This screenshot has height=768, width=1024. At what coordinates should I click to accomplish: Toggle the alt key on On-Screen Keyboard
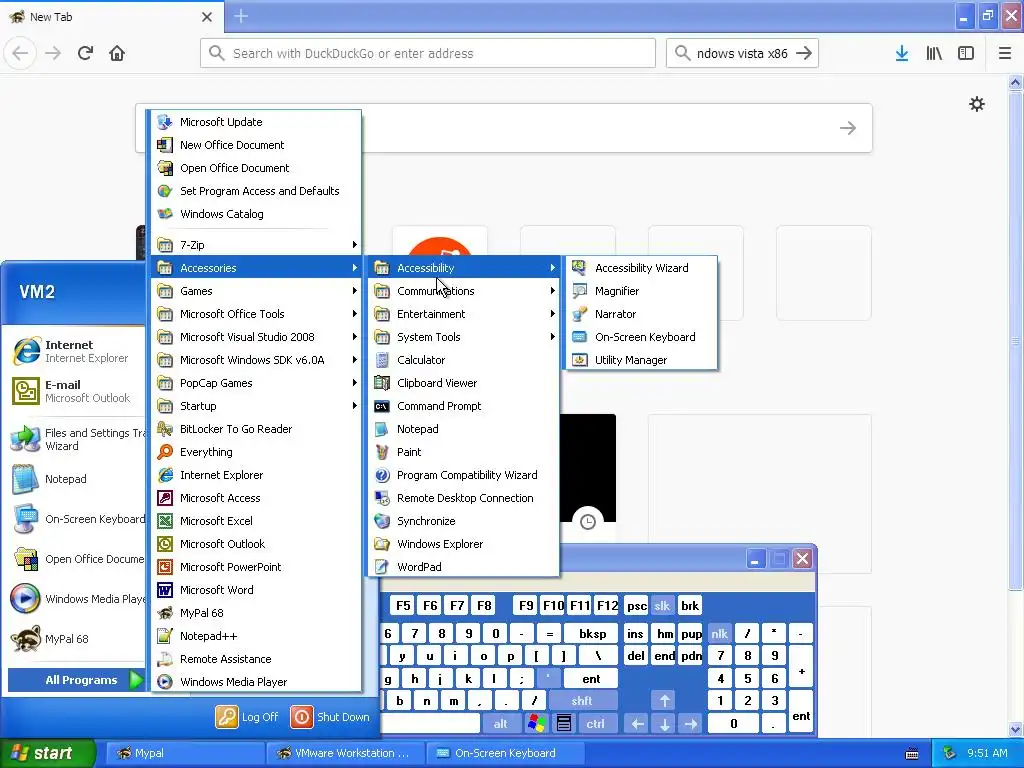pos(500,724)
